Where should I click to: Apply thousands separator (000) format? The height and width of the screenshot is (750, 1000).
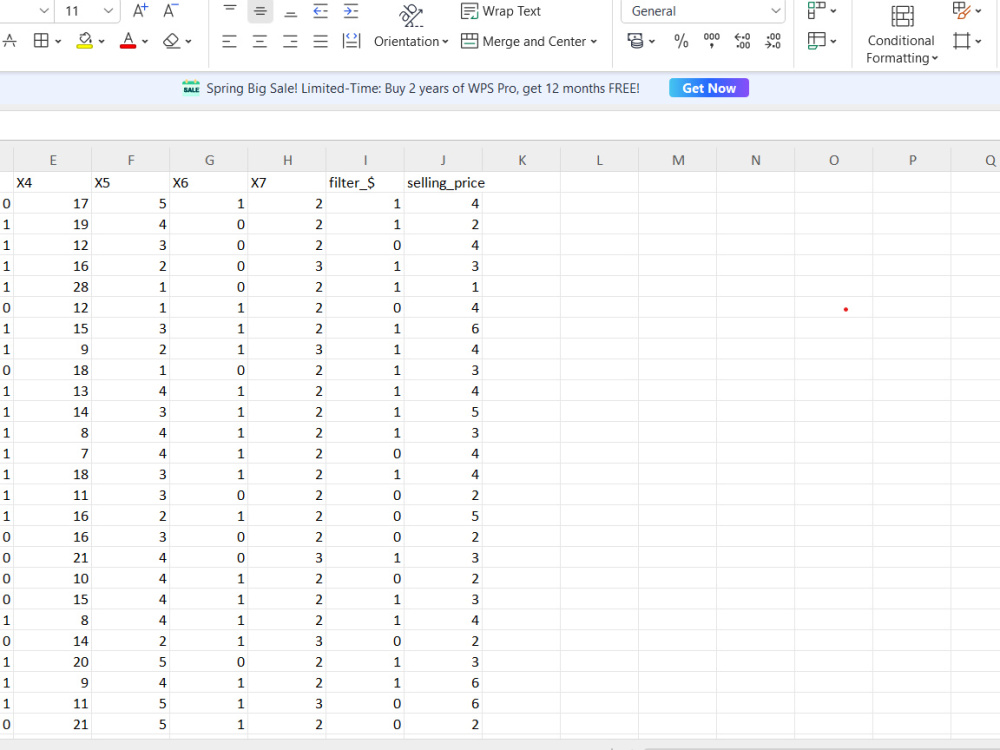coord(712,41)
